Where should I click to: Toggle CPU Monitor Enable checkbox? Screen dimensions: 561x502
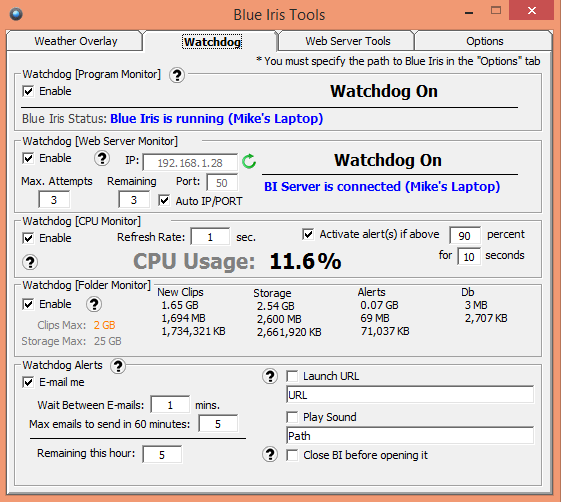tap(28, 238)
